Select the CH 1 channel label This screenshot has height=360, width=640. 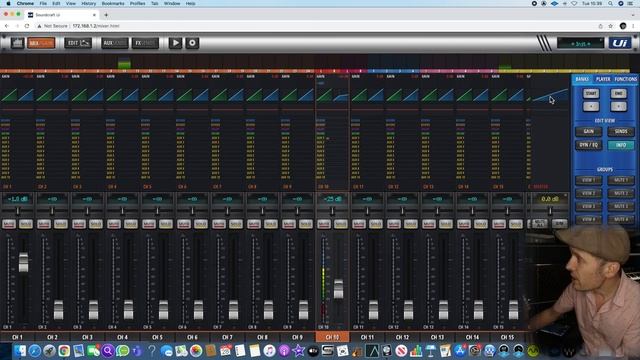click(x=17, y=337)
